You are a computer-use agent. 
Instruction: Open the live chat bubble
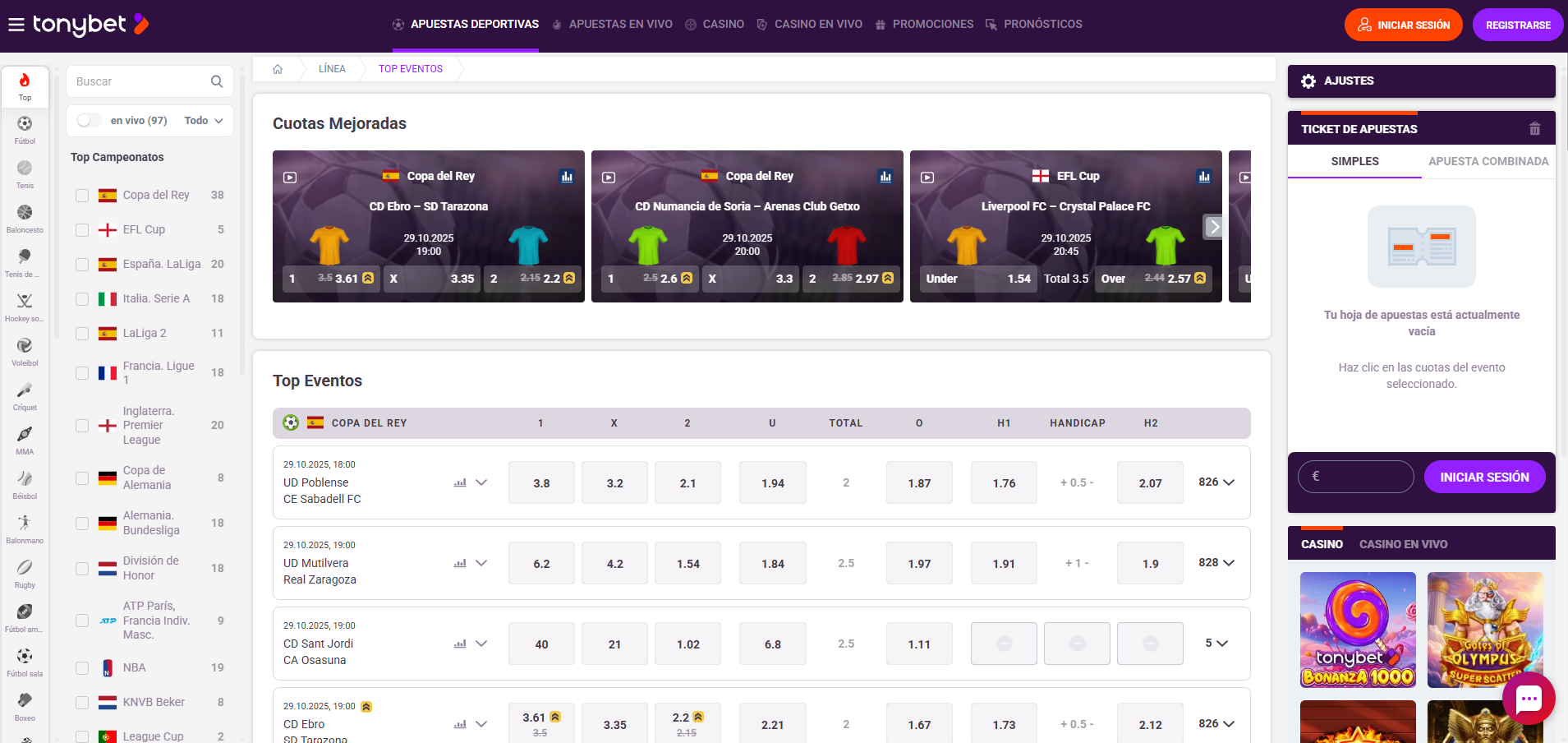point(1529,699)
